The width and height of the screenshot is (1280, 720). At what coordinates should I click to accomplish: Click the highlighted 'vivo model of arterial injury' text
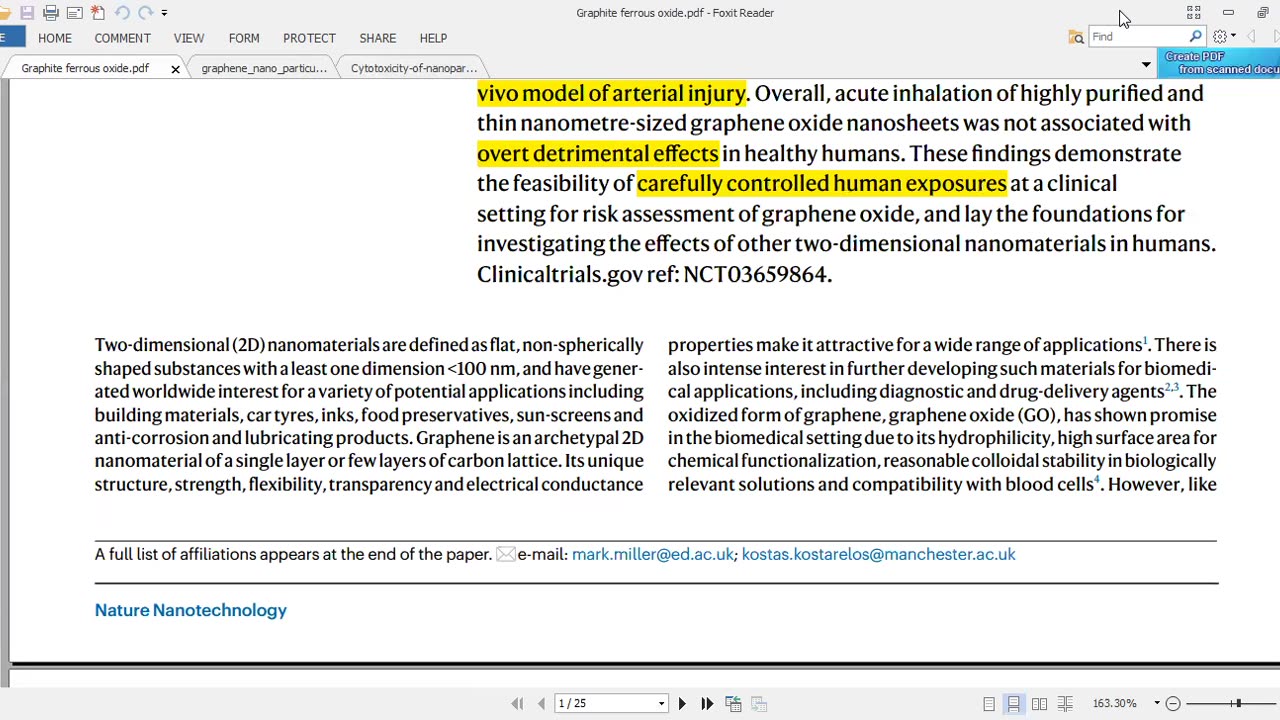coord(612,93)
